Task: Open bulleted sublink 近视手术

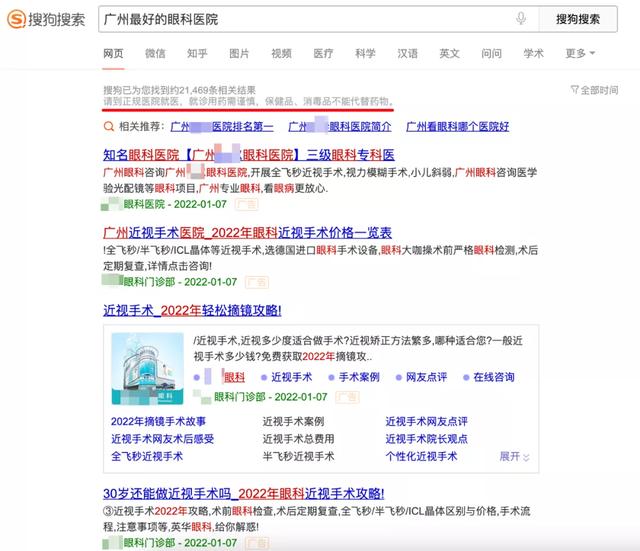Action: coord(291,377)
